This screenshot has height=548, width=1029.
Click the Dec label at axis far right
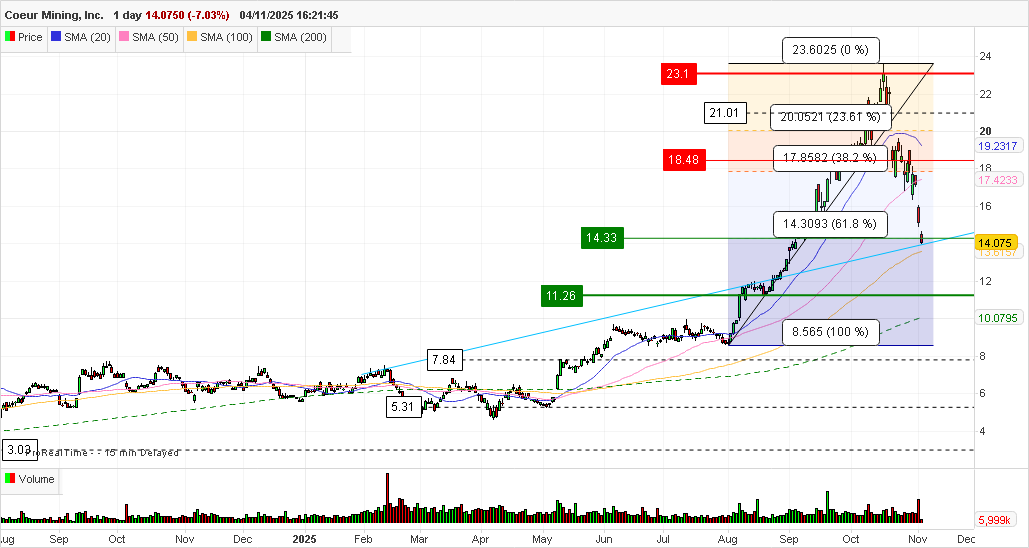click(965, 539)
